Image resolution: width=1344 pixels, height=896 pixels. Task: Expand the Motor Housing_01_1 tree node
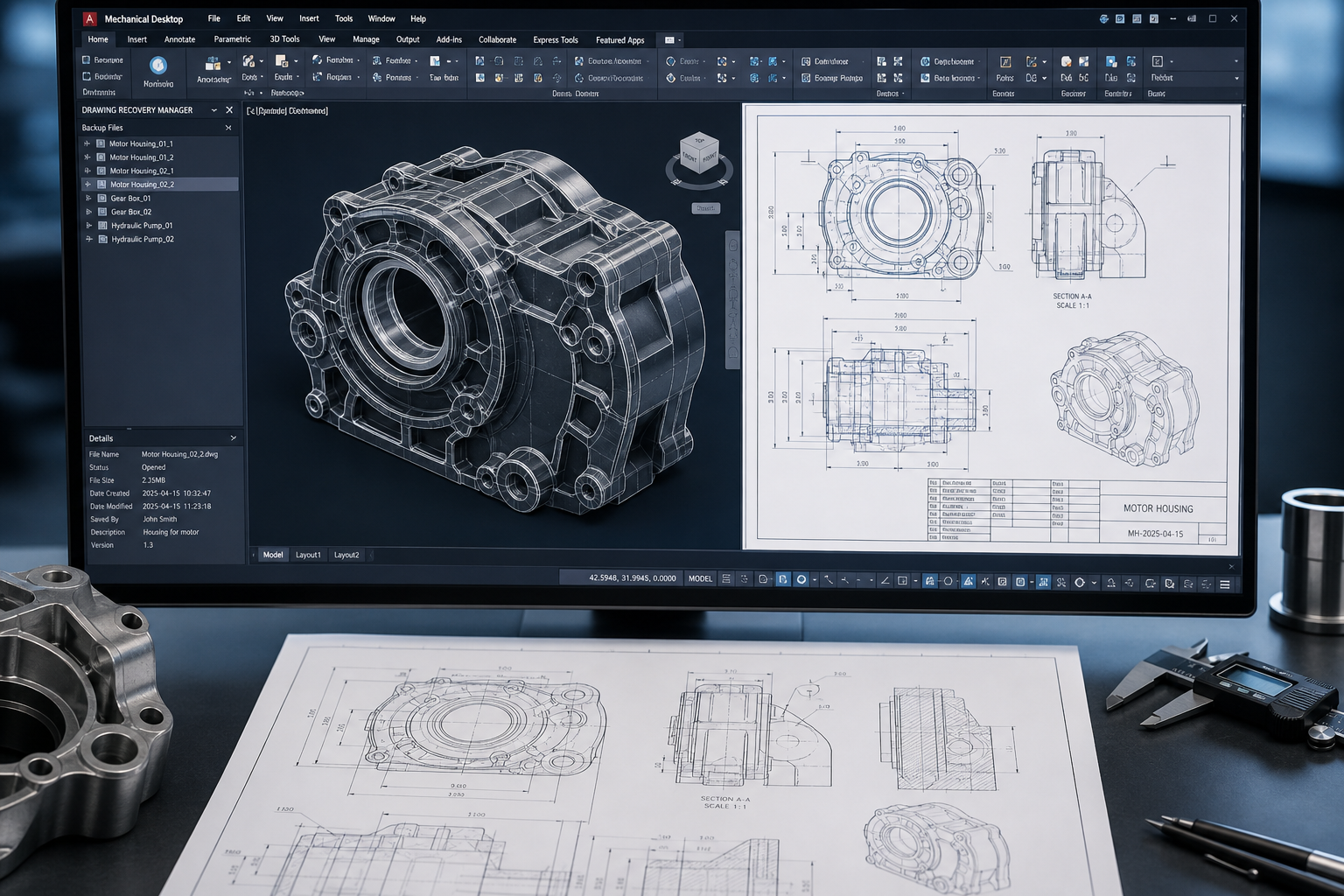tap(87, 143)
